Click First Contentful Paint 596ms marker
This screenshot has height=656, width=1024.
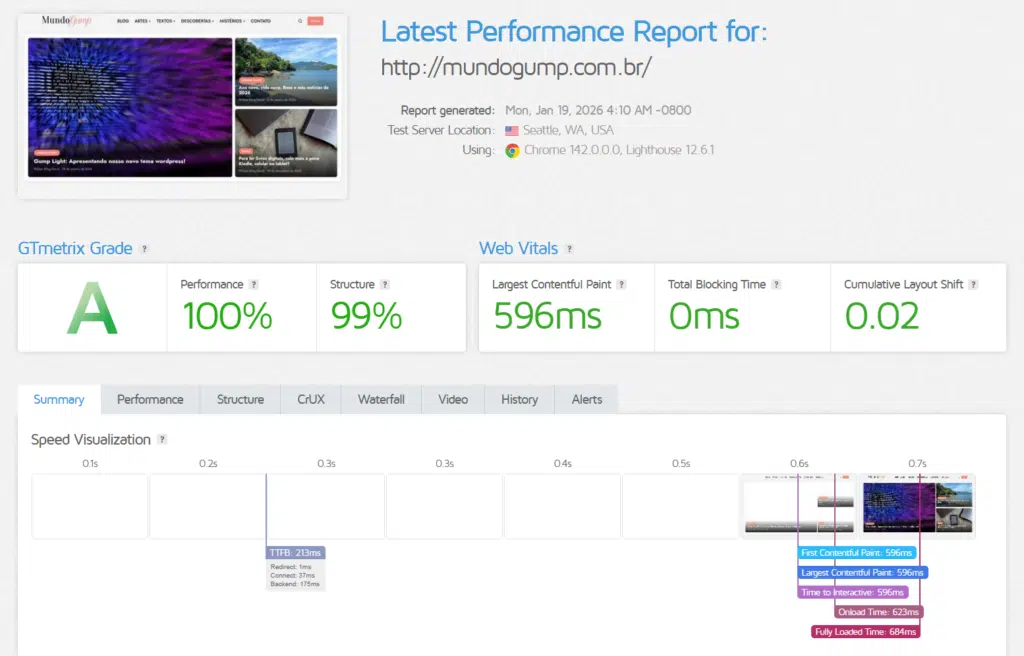click(856, 553)
